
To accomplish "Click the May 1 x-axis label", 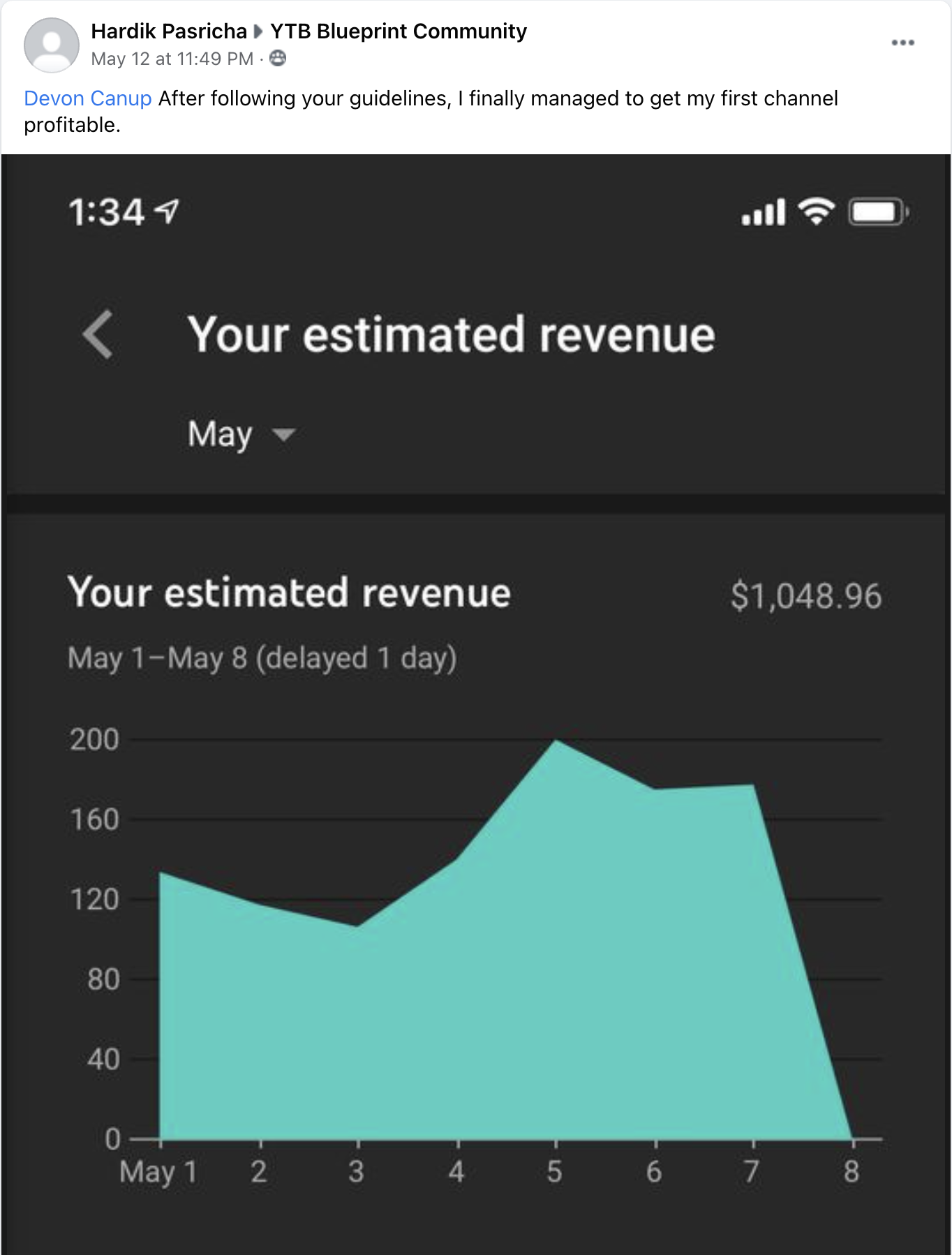I will pos(158,1172).
